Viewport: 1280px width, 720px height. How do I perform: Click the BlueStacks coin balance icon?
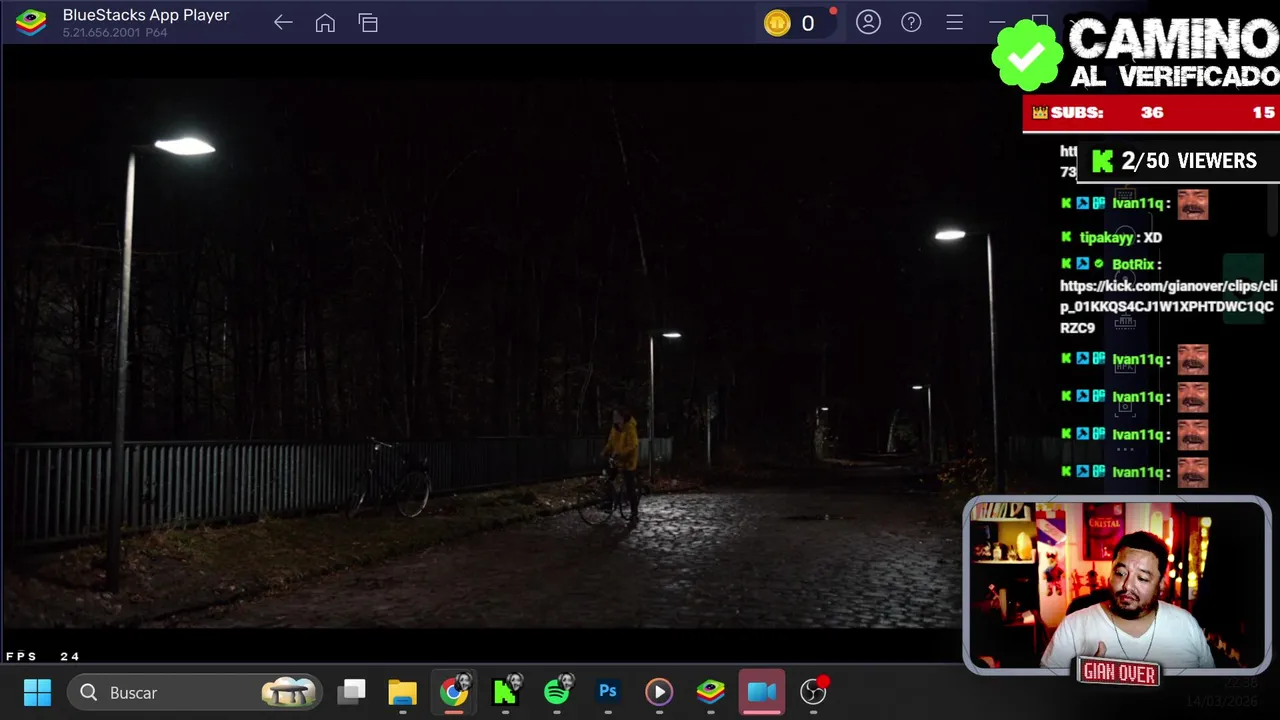[x=777, y=23]
